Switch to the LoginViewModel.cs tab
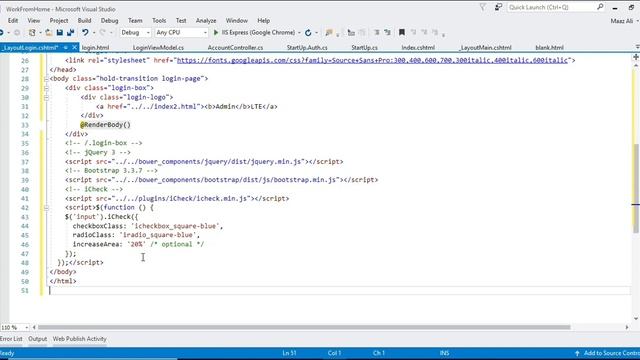 pyautogui.click(x=158, y=48)
